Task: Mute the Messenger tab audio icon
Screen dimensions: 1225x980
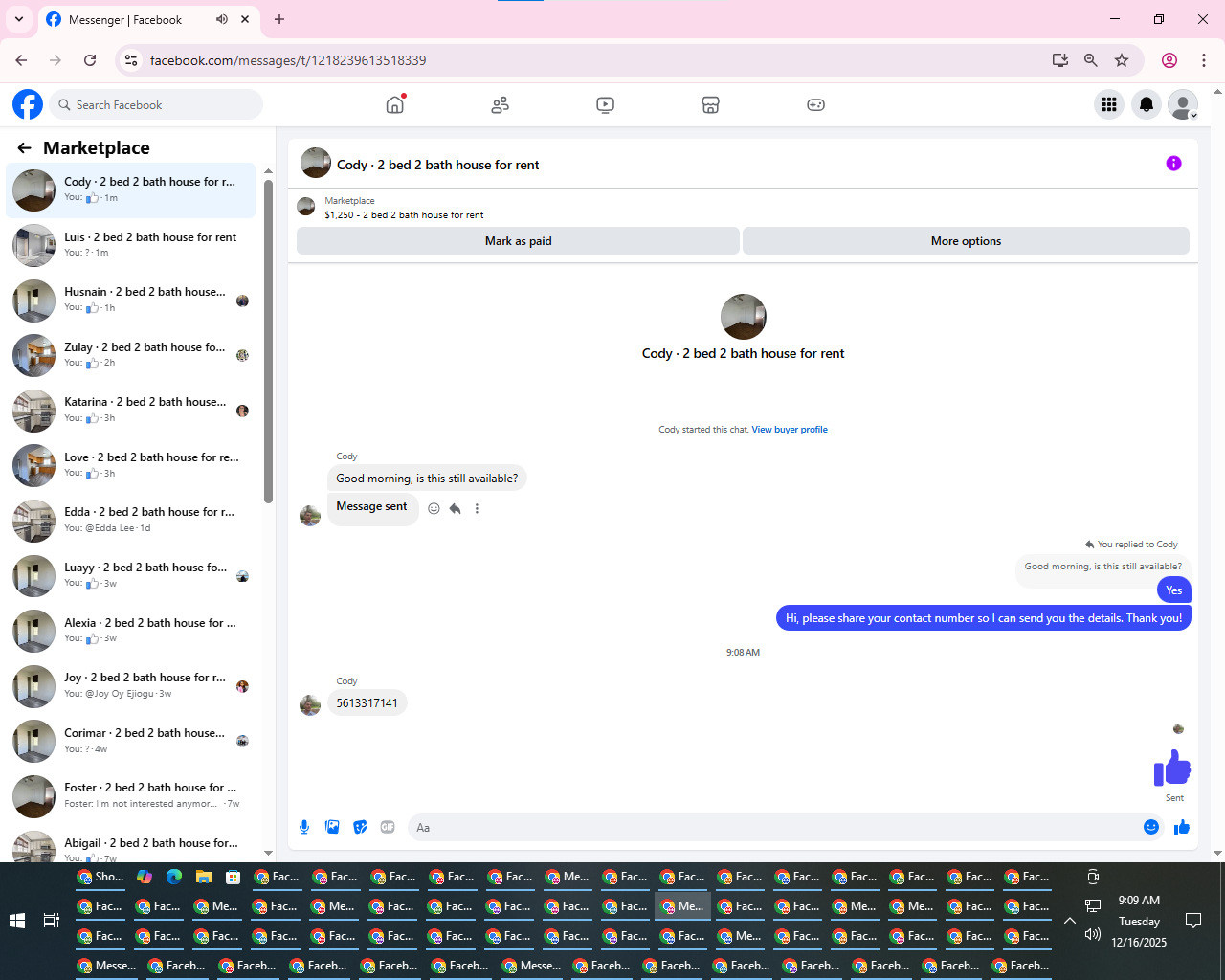Action: point(222,19)
